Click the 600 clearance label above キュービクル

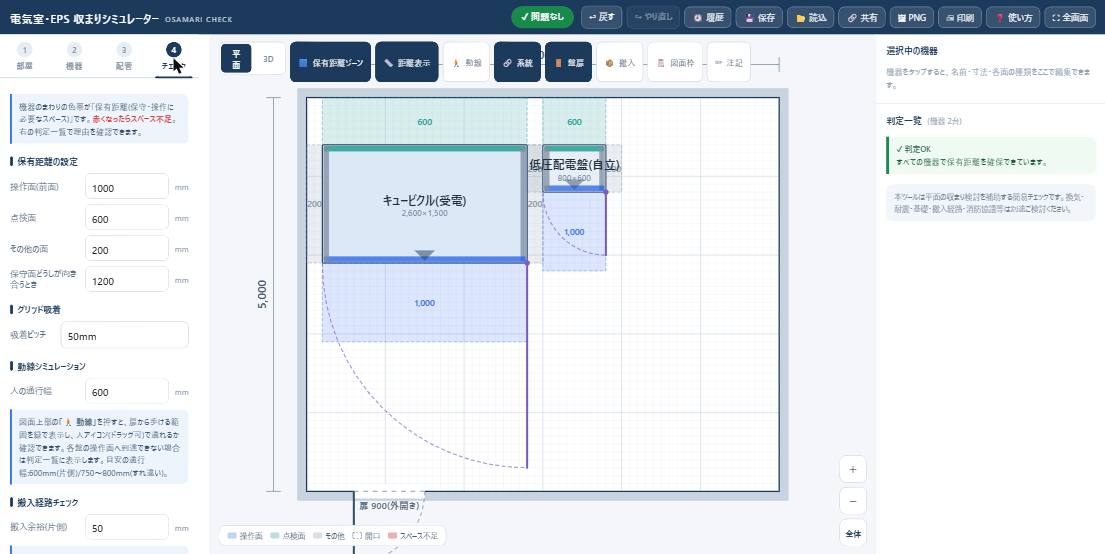tap(424, 122)
